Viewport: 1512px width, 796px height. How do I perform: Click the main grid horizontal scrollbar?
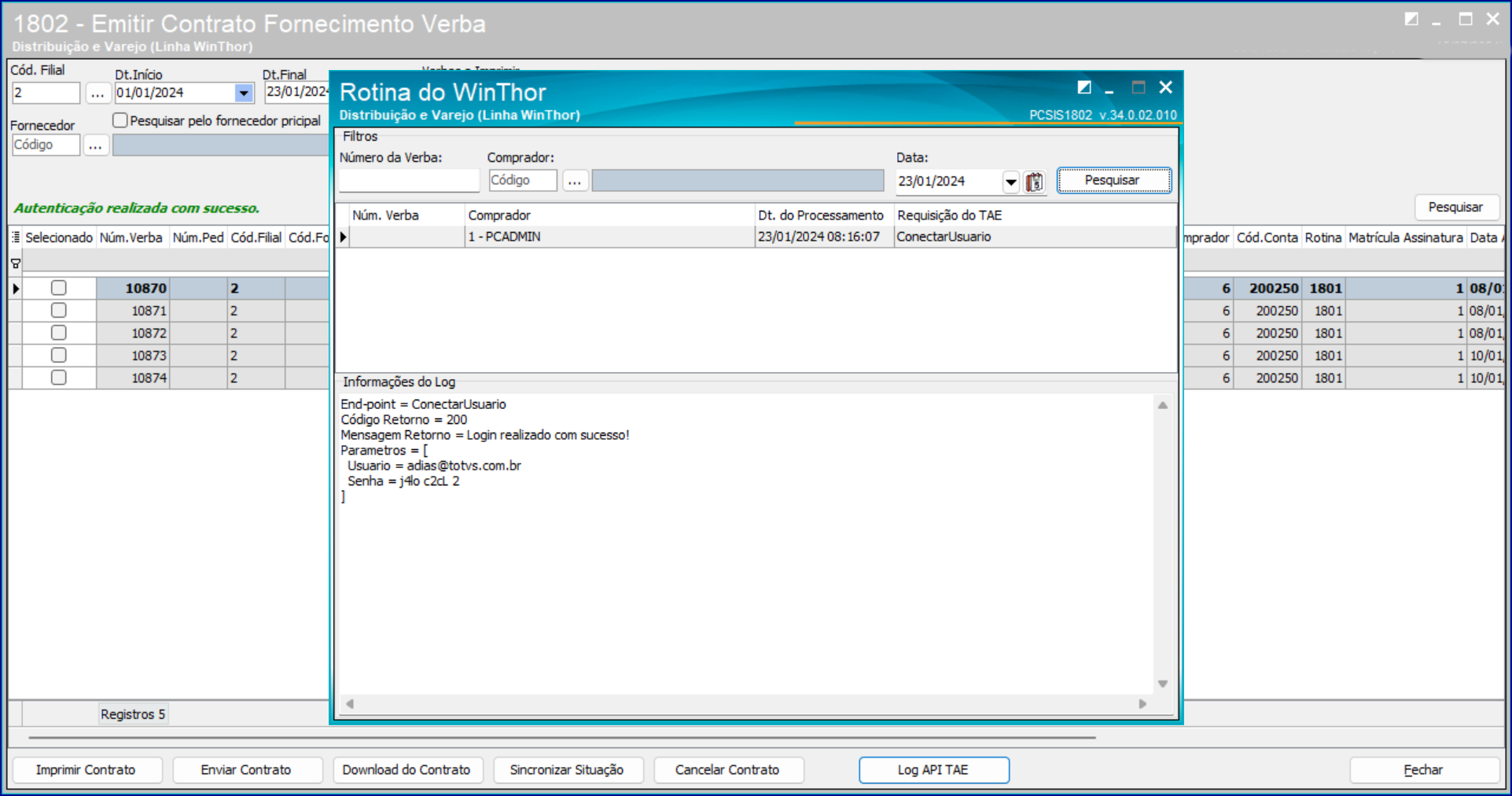[562, 738]
